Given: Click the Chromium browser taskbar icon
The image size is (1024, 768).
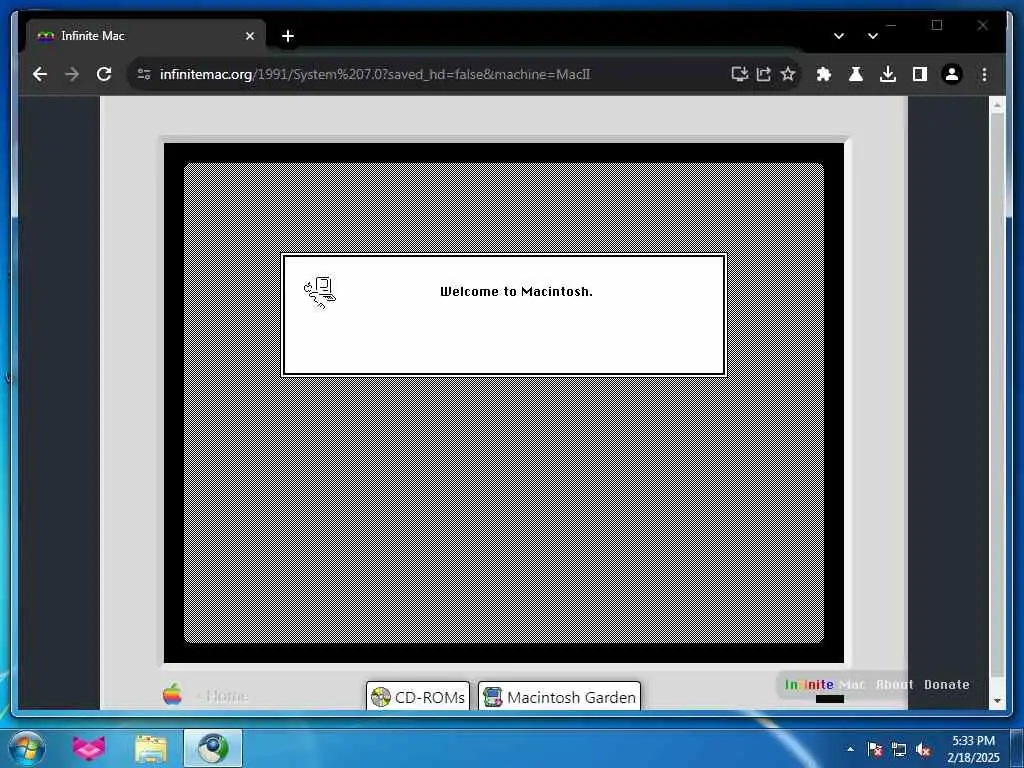Looking at the screenshot, I should point(213,748).
